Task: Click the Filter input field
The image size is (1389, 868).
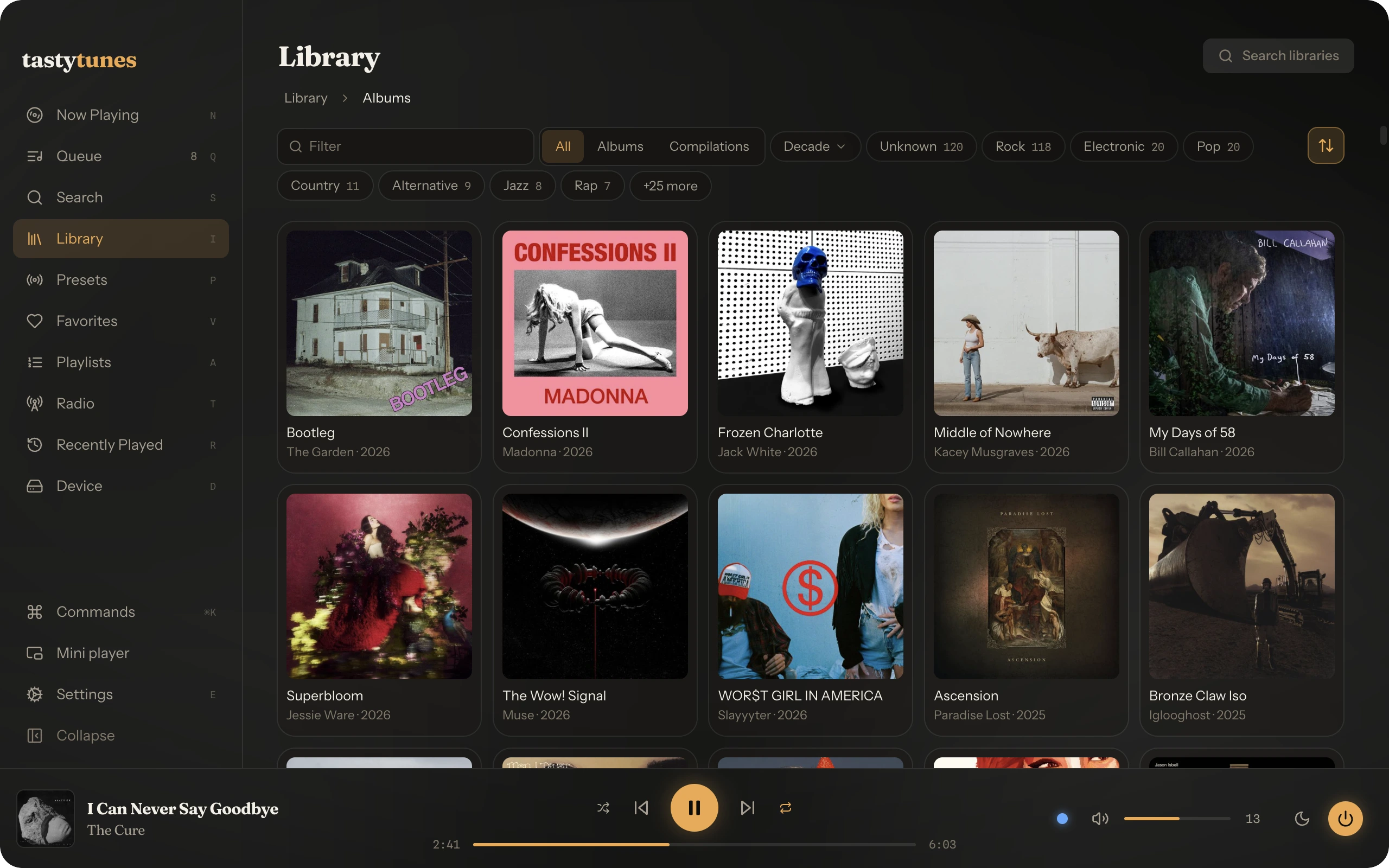Action: [x=405, y=146]
